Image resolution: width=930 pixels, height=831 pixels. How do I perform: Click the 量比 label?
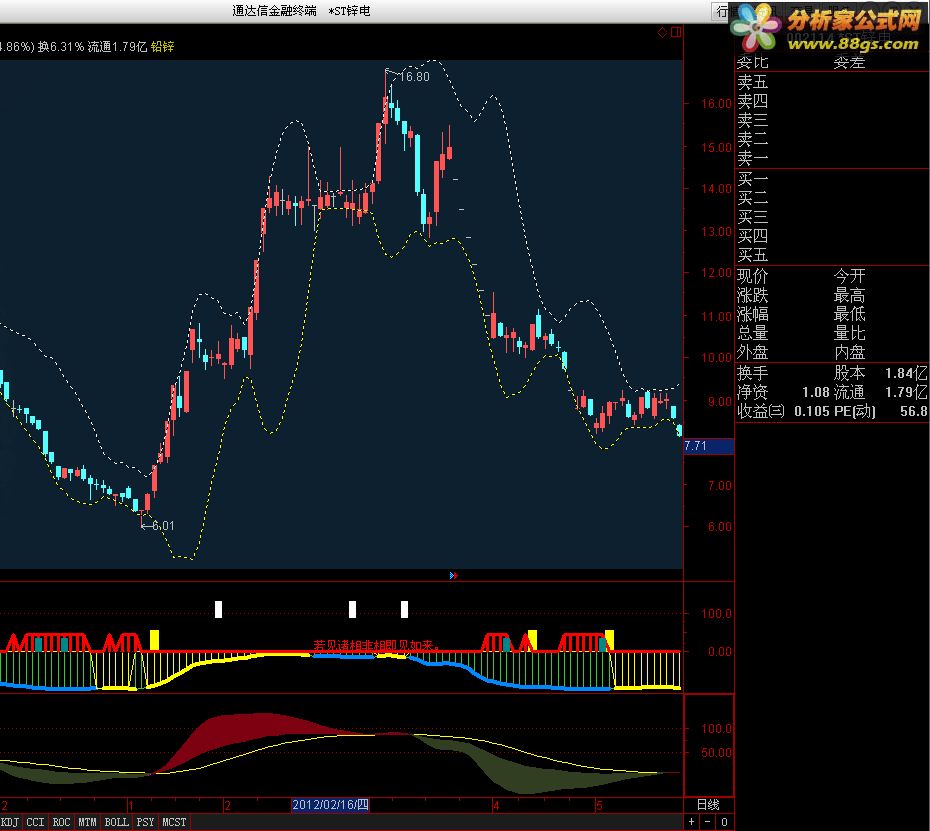pyautogui.click(x=850, y=333)
